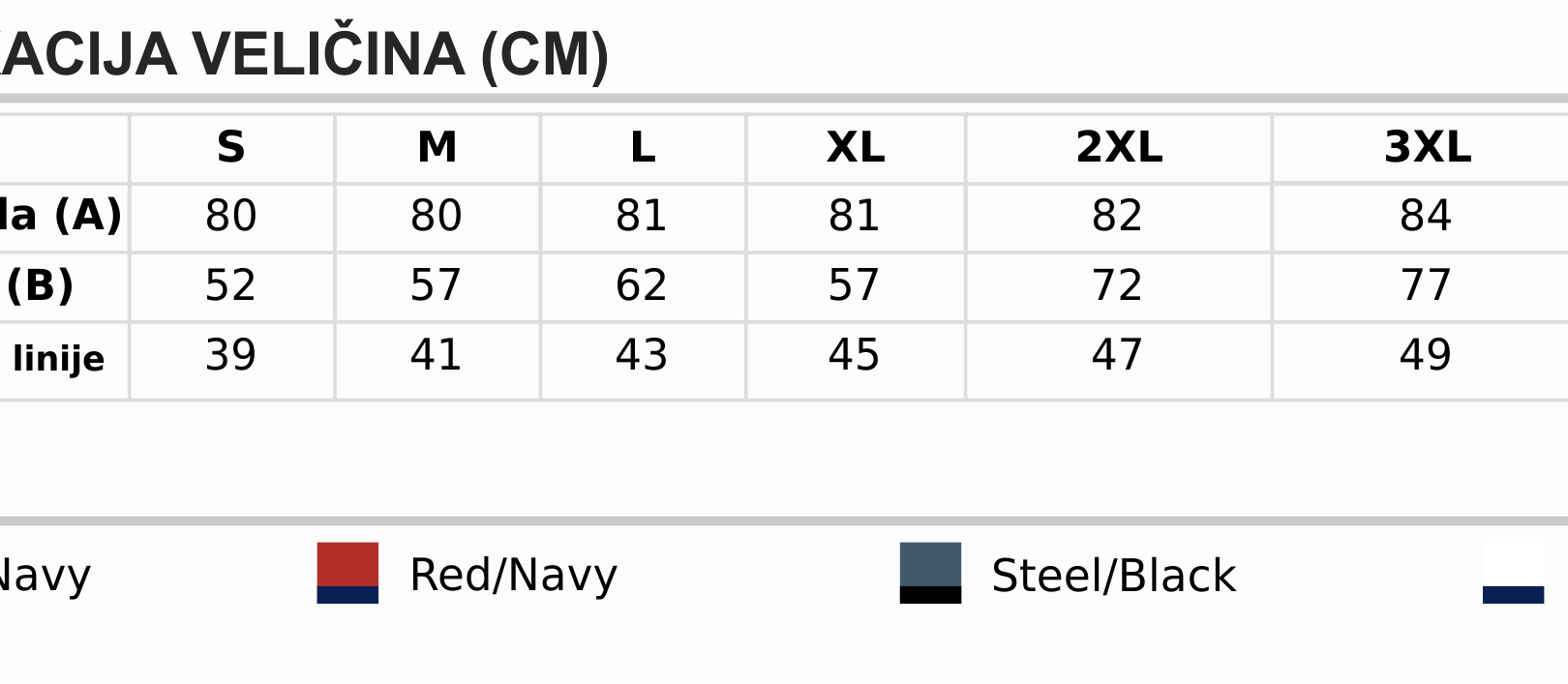The height and width of the screenshot is (684, 1568).
Task: Click value 45 in XL column
Action: [x=855, y=355]
